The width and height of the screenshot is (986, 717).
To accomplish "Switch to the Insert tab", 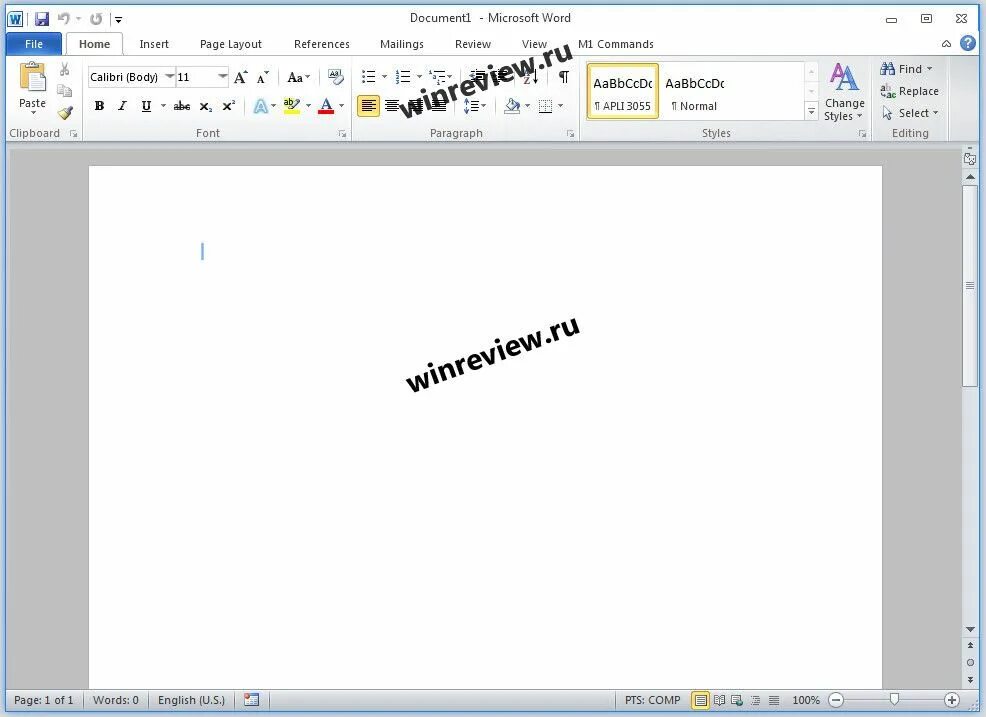I will 154,44.
